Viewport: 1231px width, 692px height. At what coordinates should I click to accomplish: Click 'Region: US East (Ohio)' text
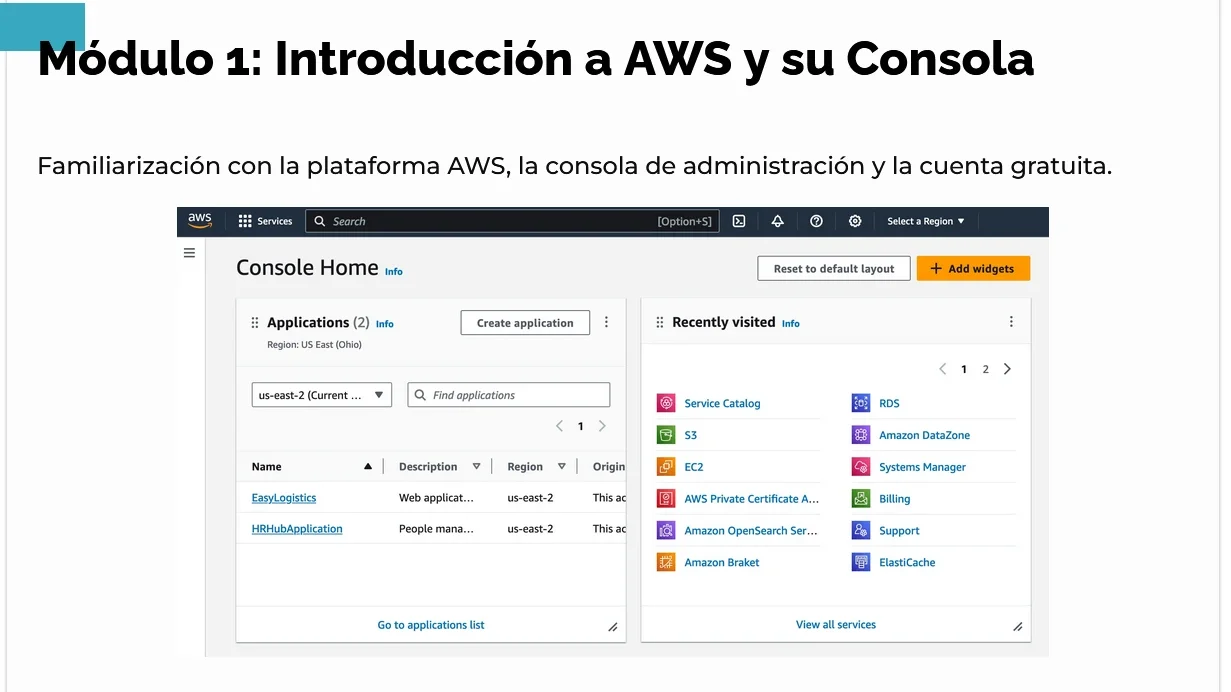click(x=314, y=345)
